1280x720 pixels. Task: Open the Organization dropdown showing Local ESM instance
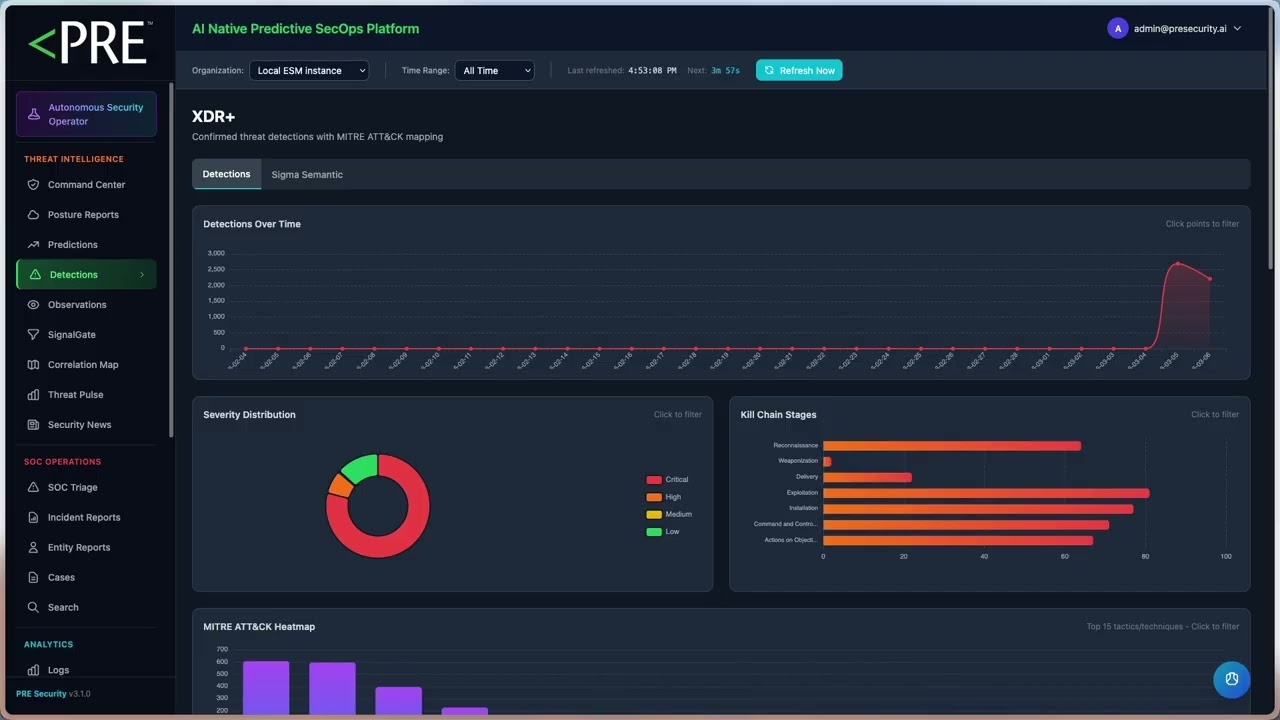(x=309, y=71)
